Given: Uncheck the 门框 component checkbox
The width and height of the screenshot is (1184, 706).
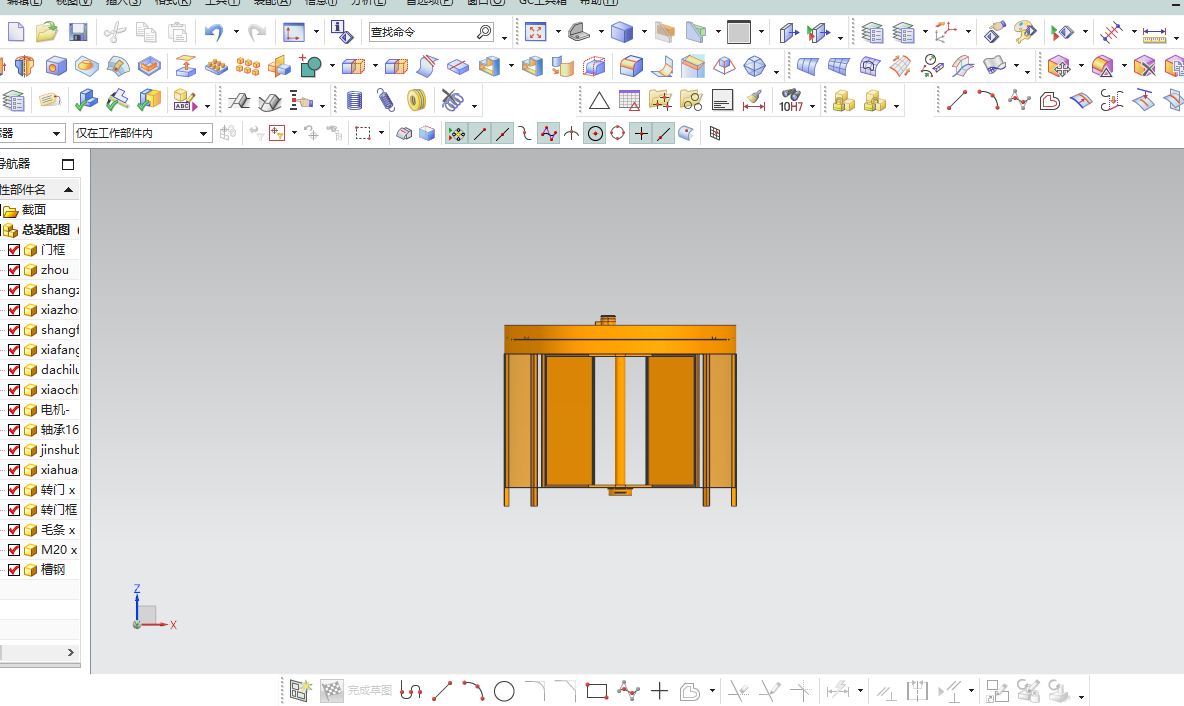Looking at the screenshot, I should (x=14, y=250).
